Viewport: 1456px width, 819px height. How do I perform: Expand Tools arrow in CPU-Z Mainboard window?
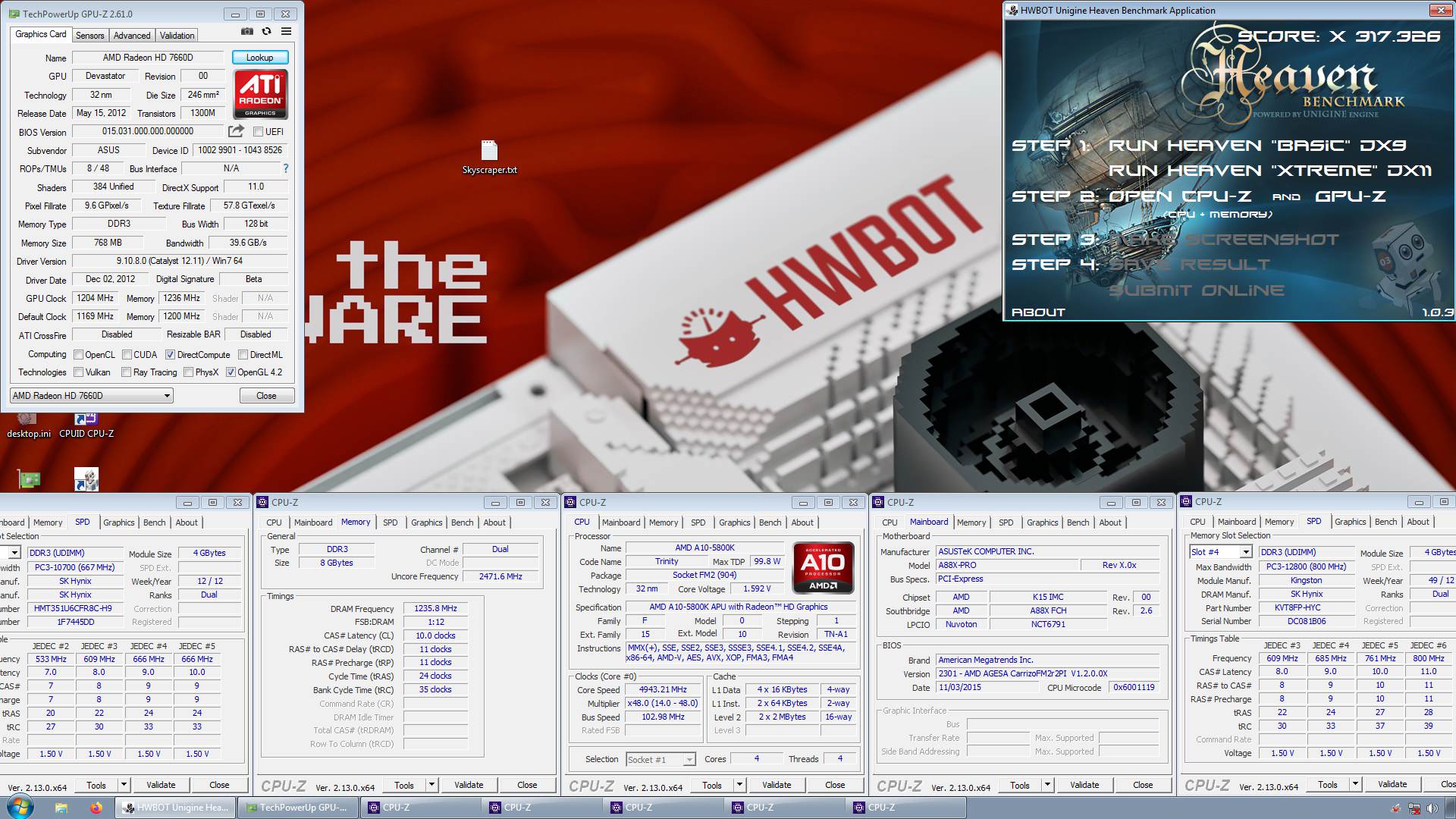(x=1047, y=785)
